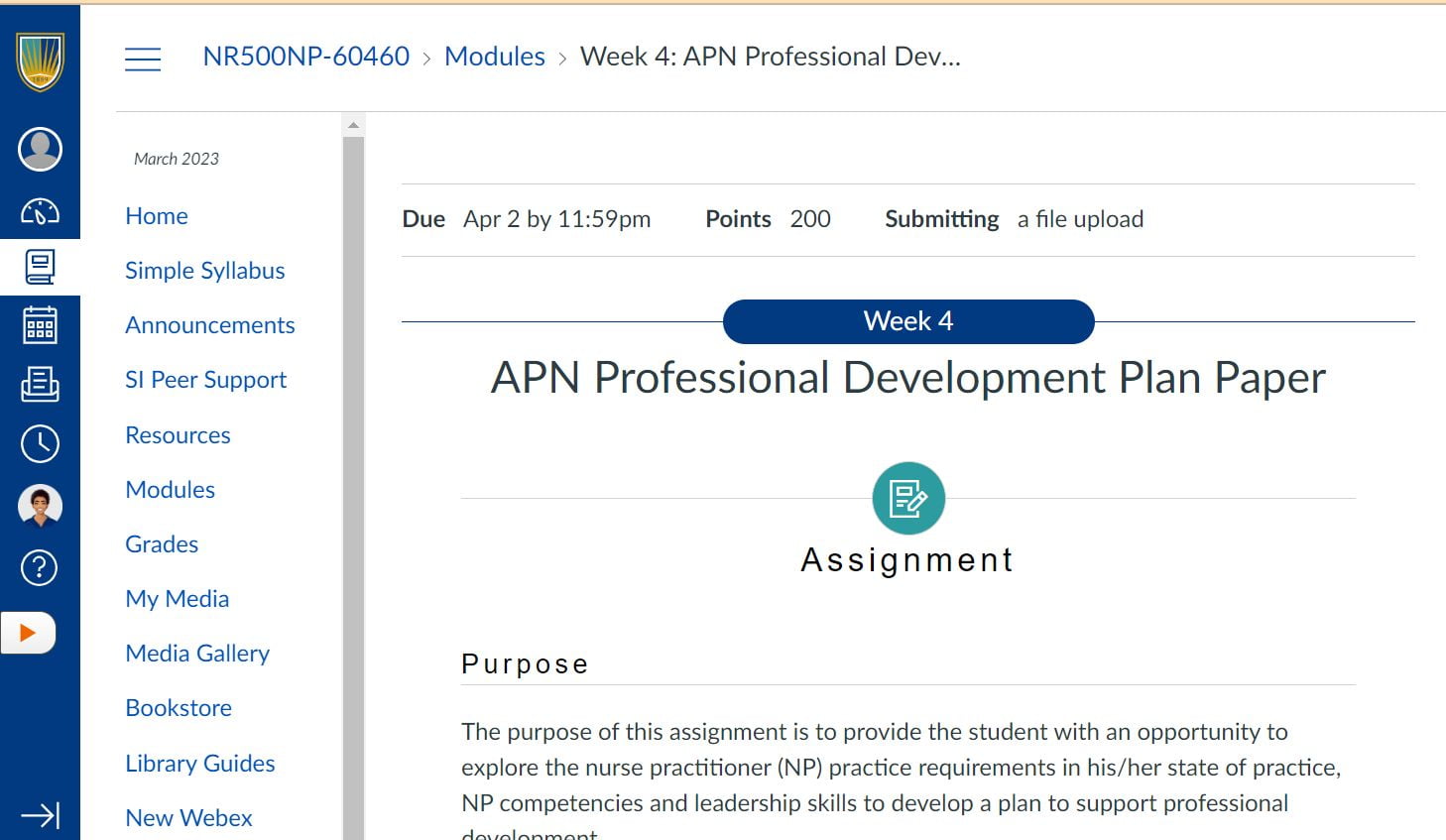This screenshot has width=1446, height=840.
Task: Open the Inbox icon in global navigation
Action: pos(40,384)
